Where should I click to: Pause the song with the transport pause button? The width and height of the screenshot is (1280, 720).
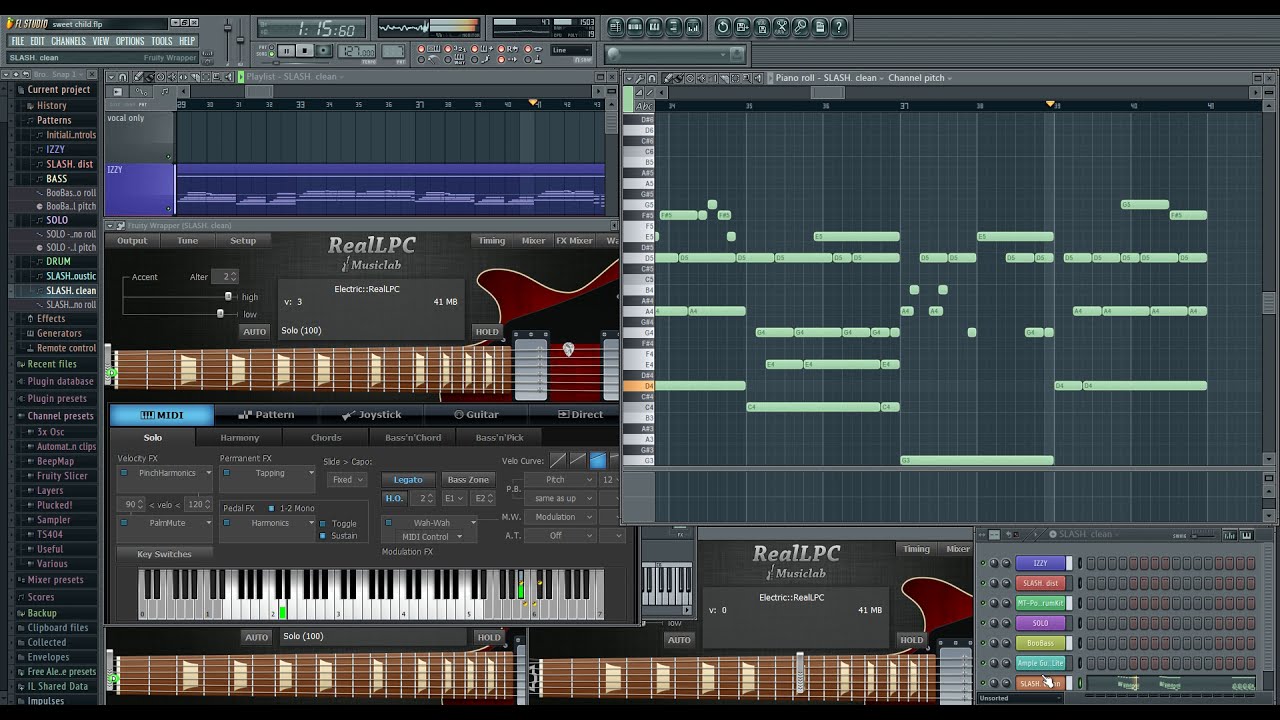[x=286, y=50]
